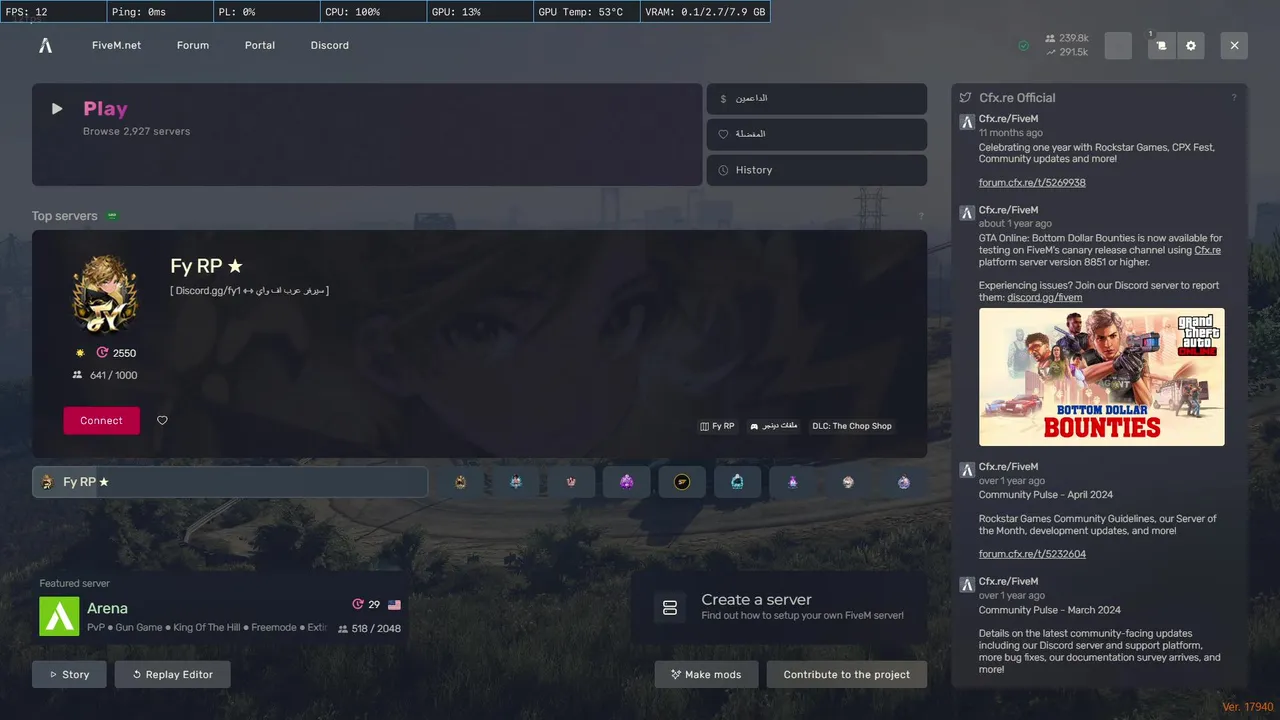Click the Fy RP map tag

pos(718,426)
